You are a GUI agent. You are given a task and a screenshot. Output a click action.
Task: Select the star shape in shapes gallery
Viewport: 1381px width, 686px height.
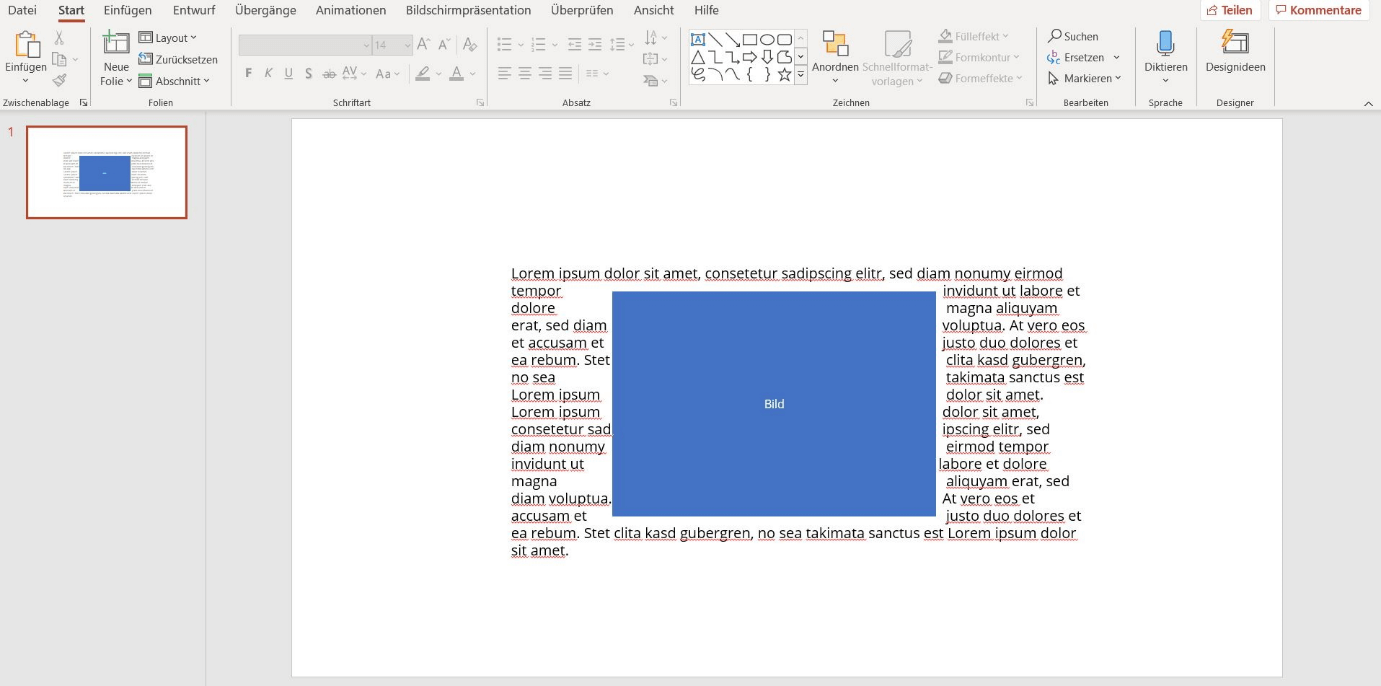[x=784, y=75]
